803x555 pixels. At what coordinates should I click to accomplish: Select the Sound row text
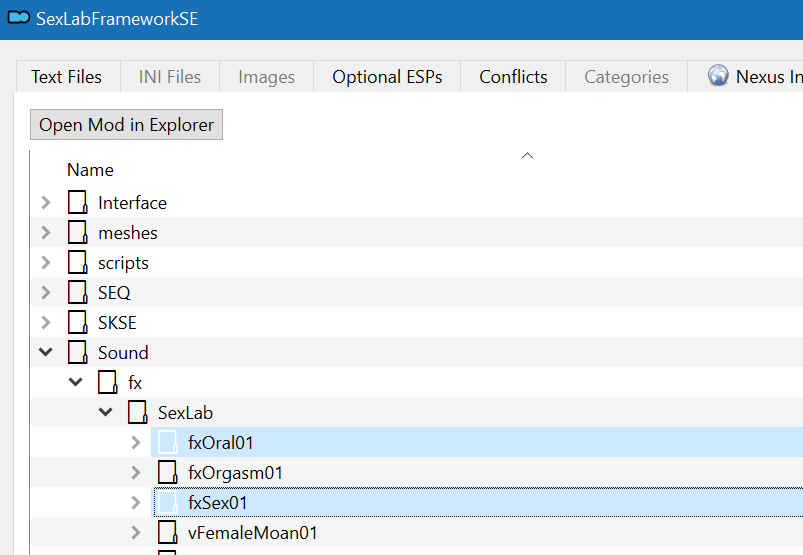pos(123,353)
